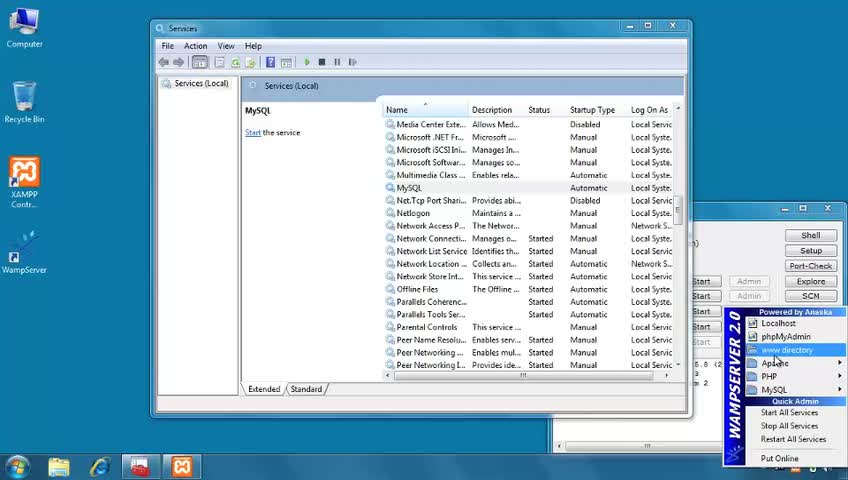Select the Network List Service row

[528, 251]
